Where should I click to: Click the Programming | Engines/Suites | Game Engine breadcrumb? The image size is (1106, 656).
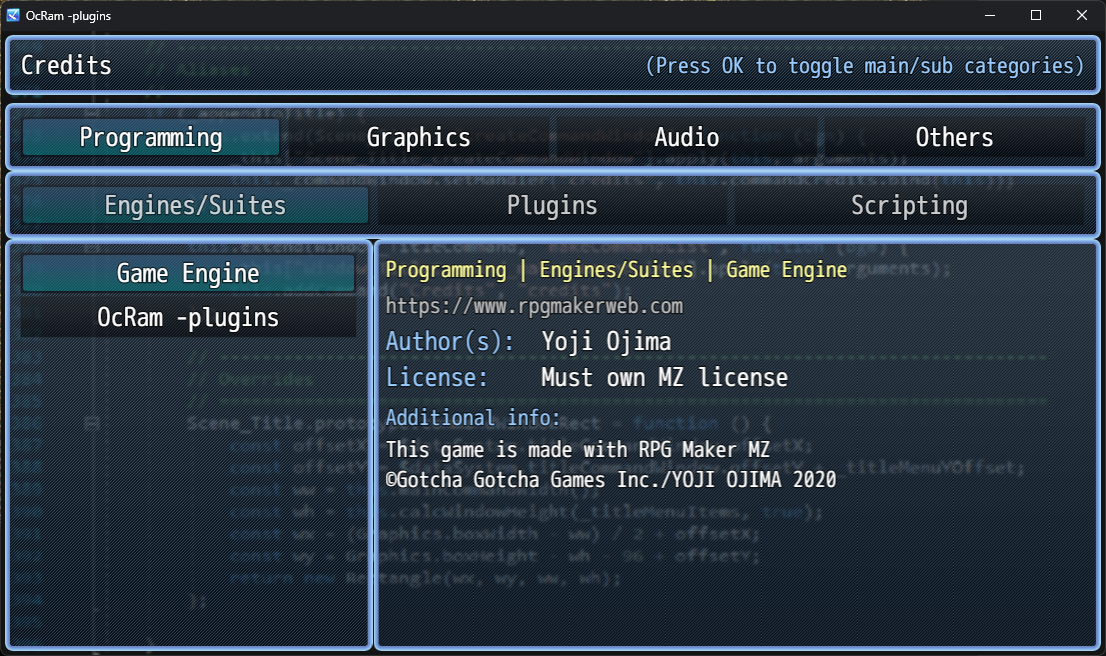(616, 270)
